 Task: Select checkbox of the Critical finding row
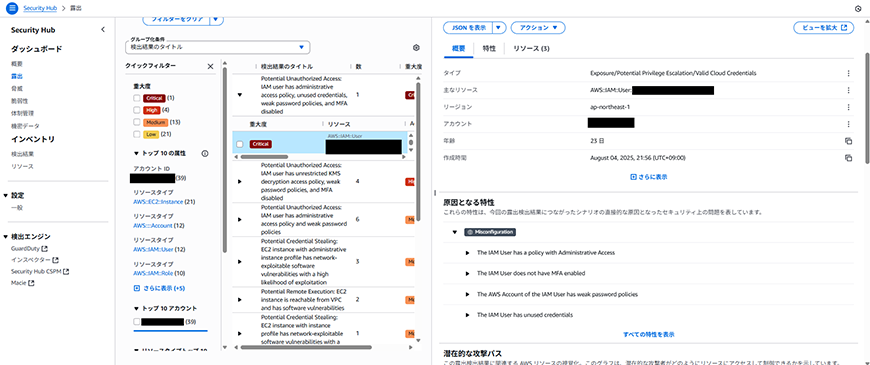pyautogui.click(x=240, y=144)
